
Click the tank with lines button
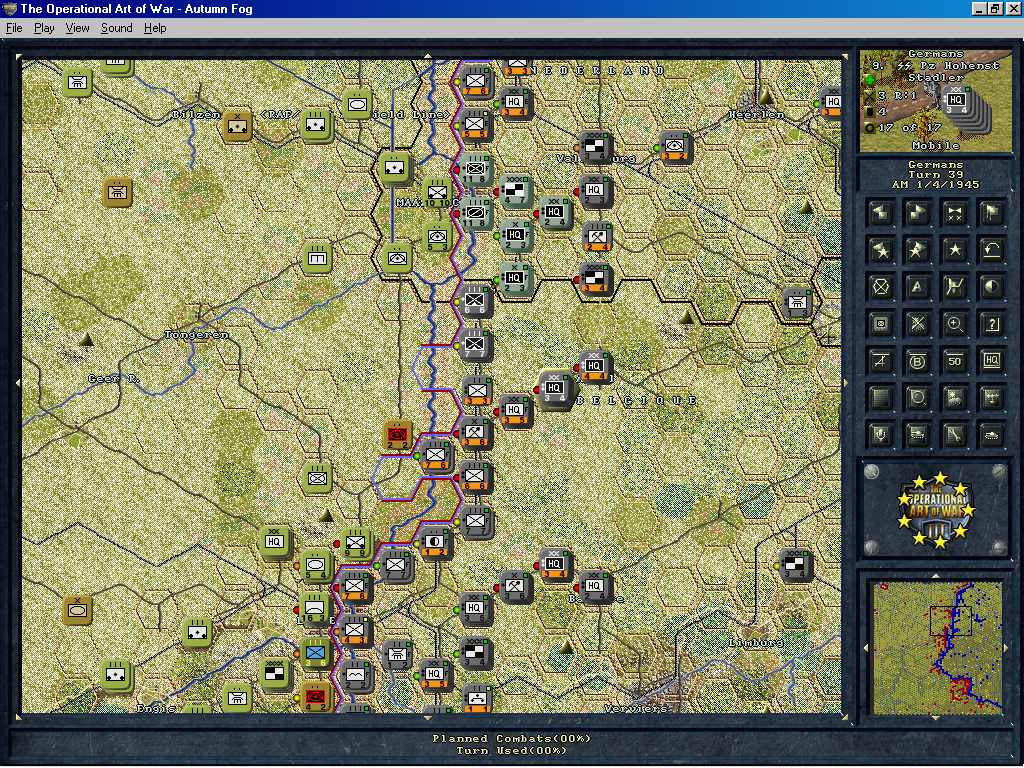[918, 435]
